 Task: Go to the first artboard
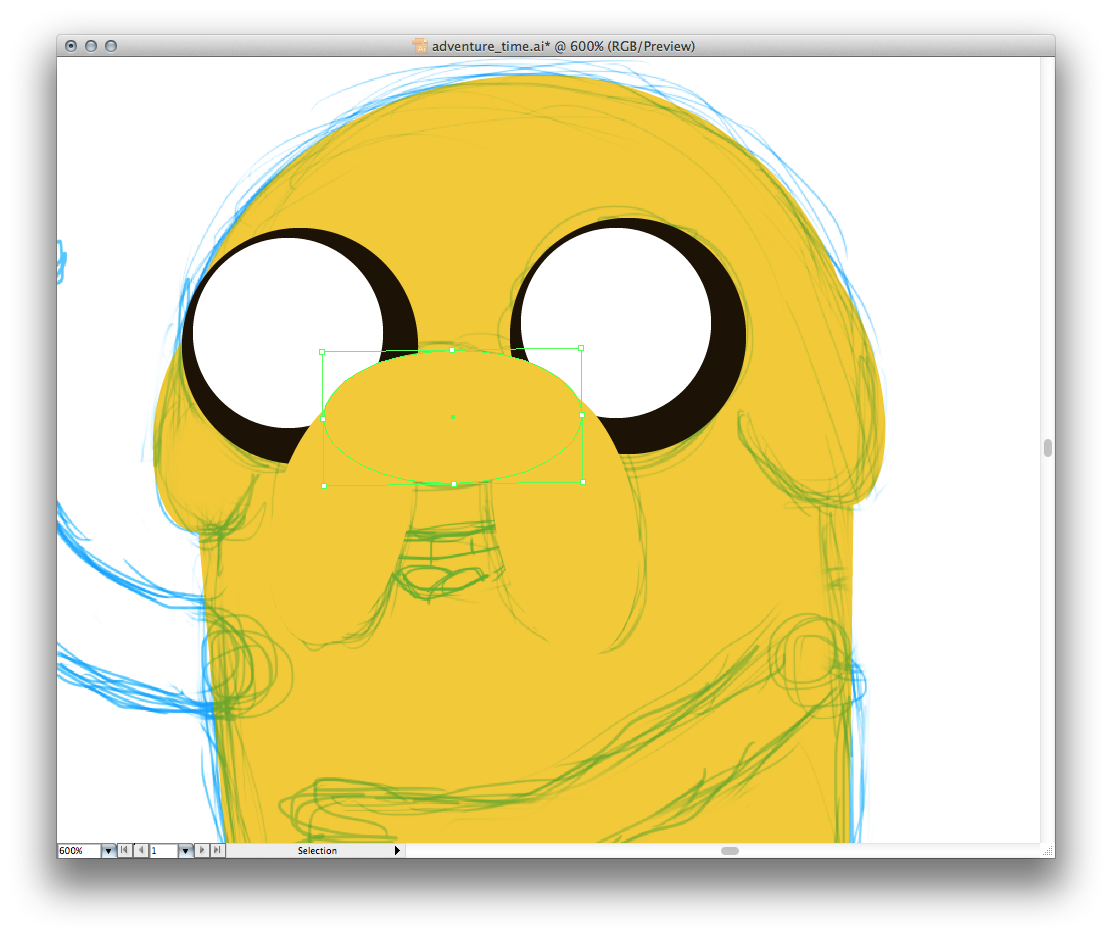point(124,851)
